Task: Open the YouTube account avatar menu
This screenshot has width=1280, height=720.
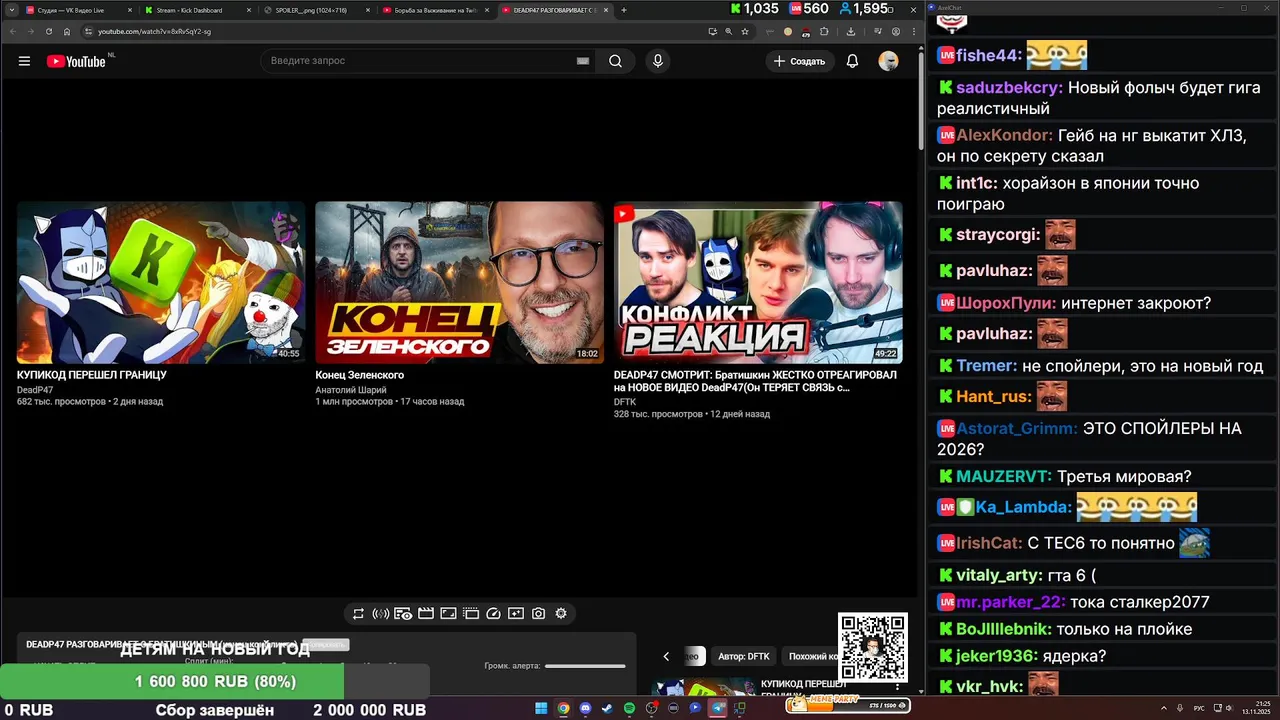Action: [888, 61]
